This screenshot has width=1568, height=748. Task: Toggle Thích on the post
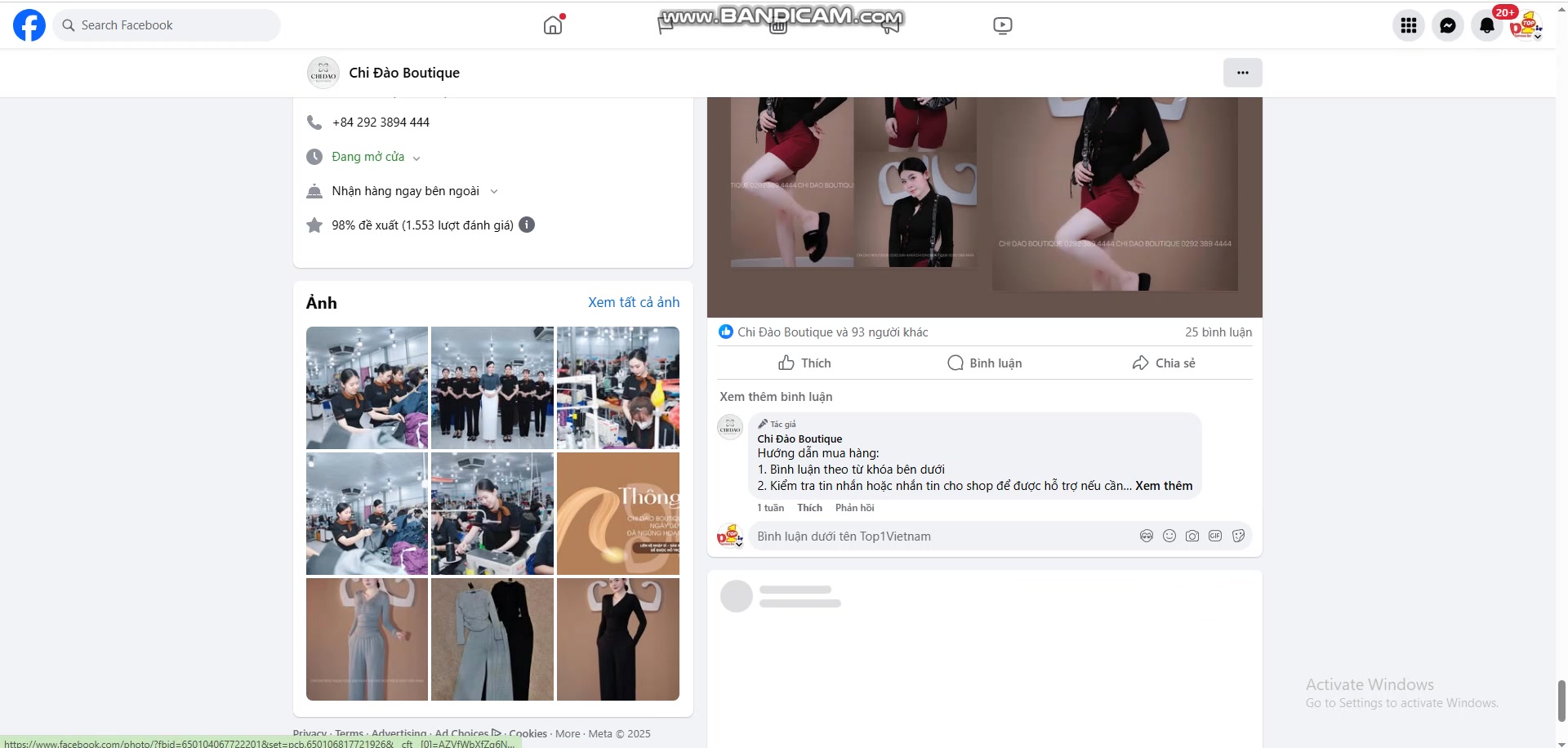[x=804, y=363]
